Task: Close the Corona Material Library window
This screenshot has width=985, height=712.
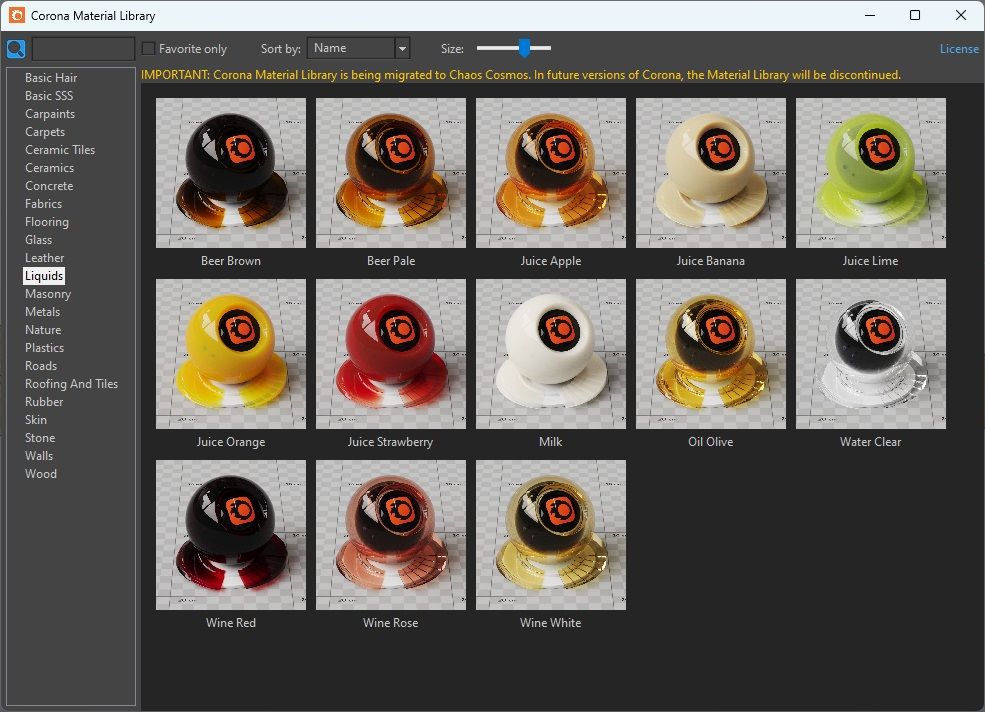Action: [961, 15]
